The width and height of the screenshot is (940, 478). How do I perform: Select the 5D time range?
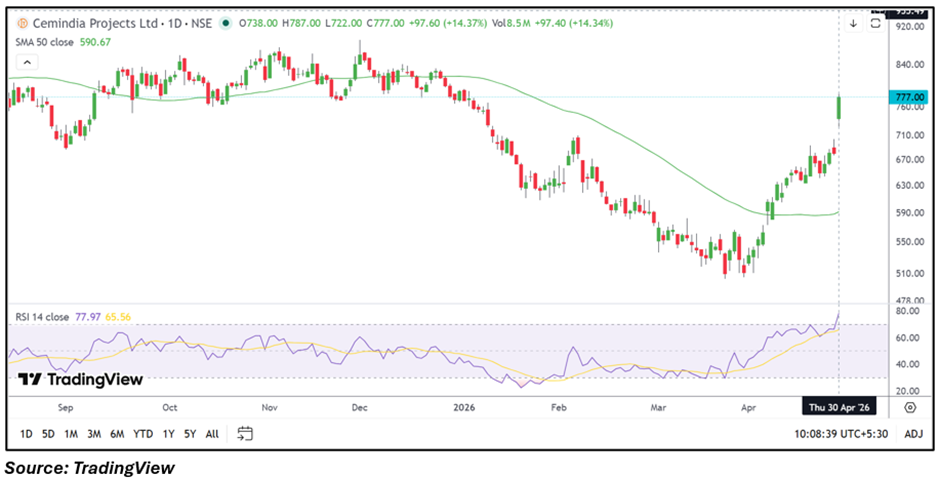tap(49, 434)
